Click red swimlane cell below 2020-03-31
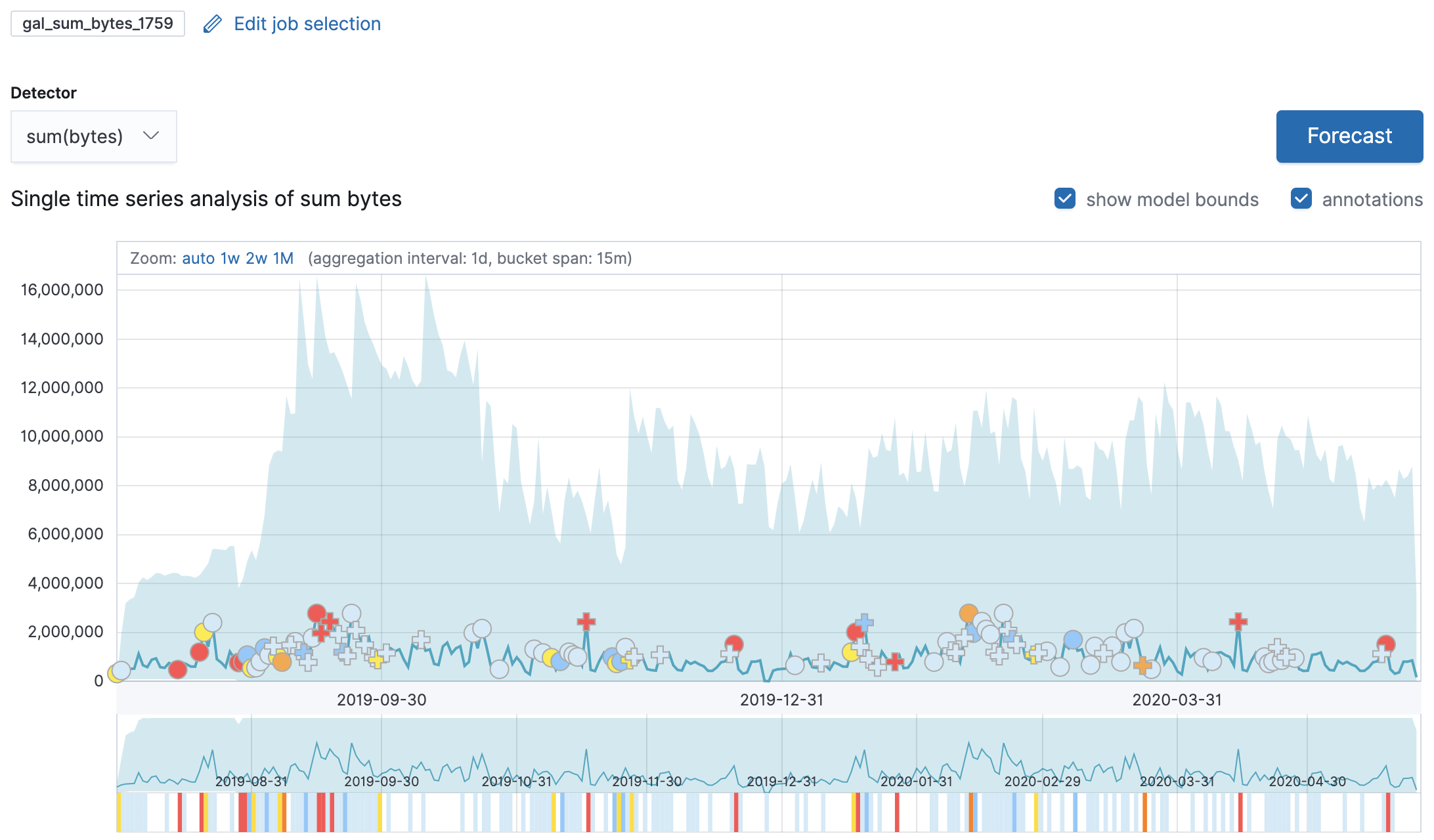The image size is (1434, 840). point(1240,812)
